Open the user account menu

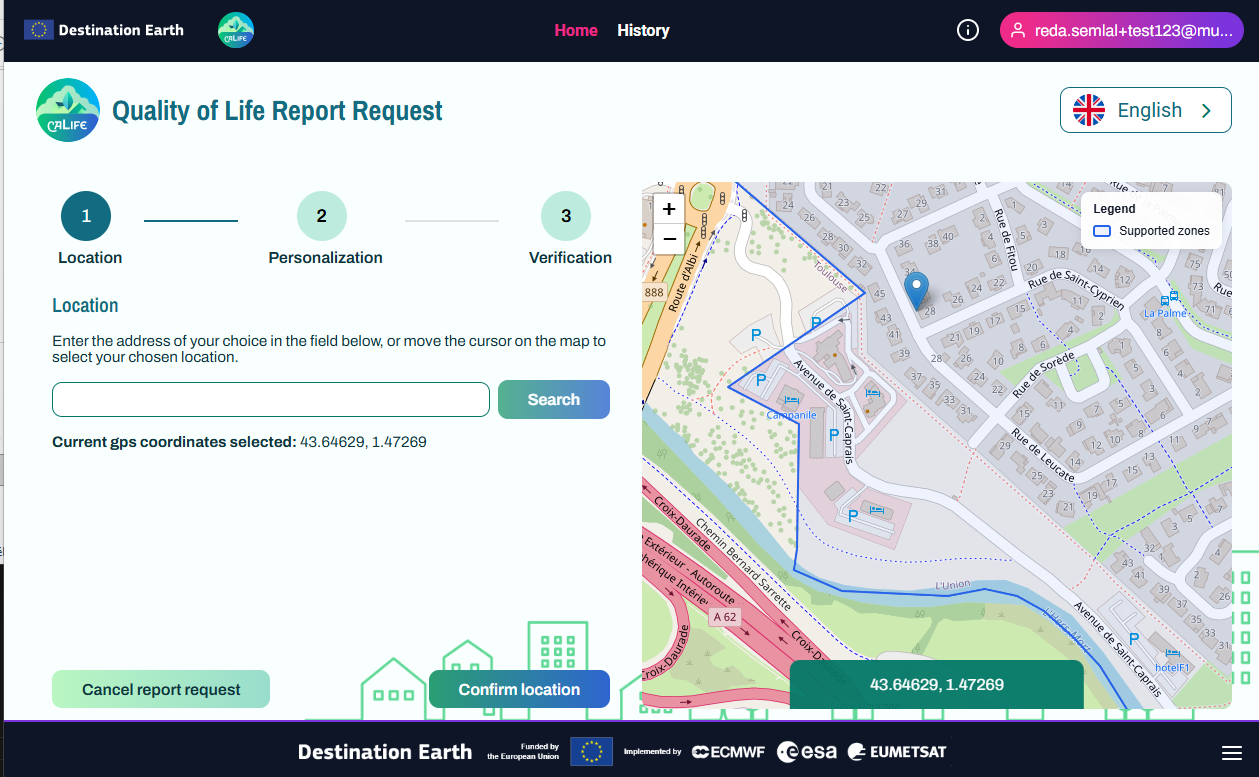1121,30
